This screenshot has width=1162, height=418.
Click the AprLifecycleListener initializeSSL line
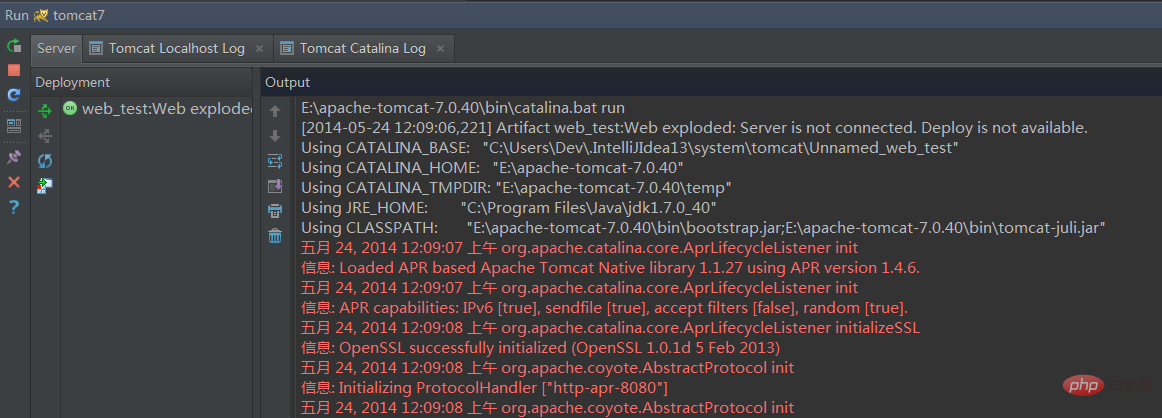tap(611, 328)
